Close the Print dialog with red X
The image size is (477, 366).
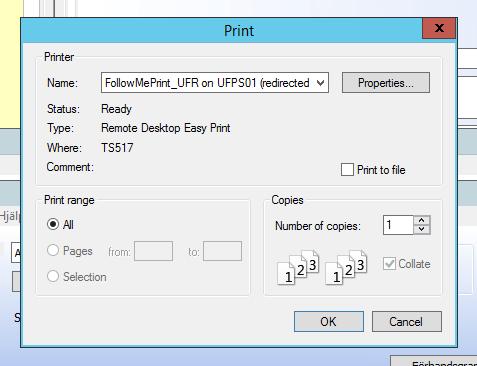439,28
